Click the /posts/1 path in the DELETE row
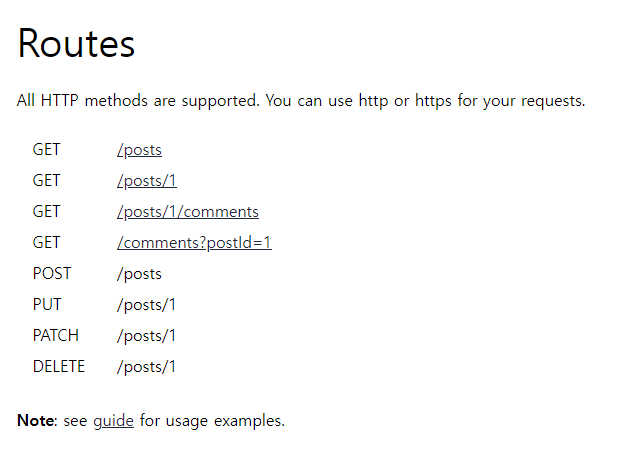The width and height of the screenshot is (638, 449). coord(146,367)
